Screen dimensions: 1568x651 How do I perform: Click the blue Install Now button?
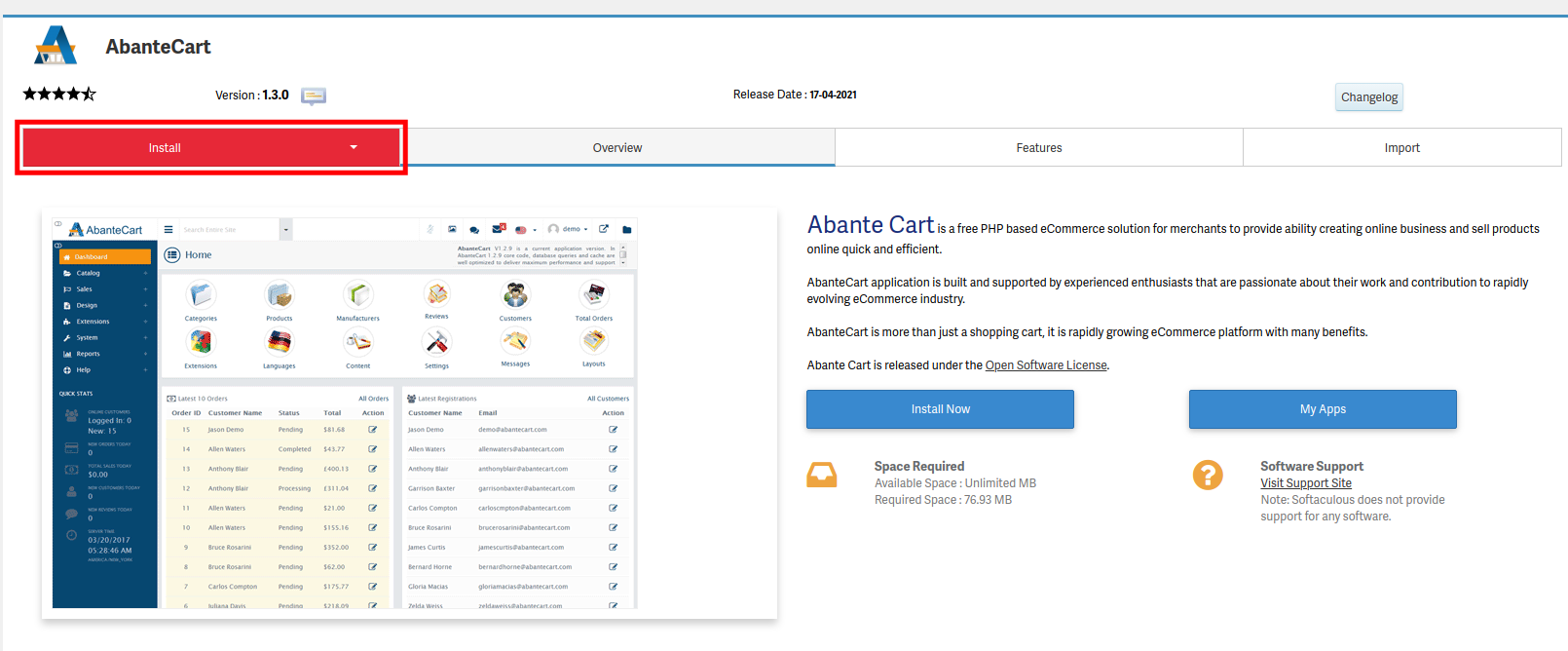940,409
